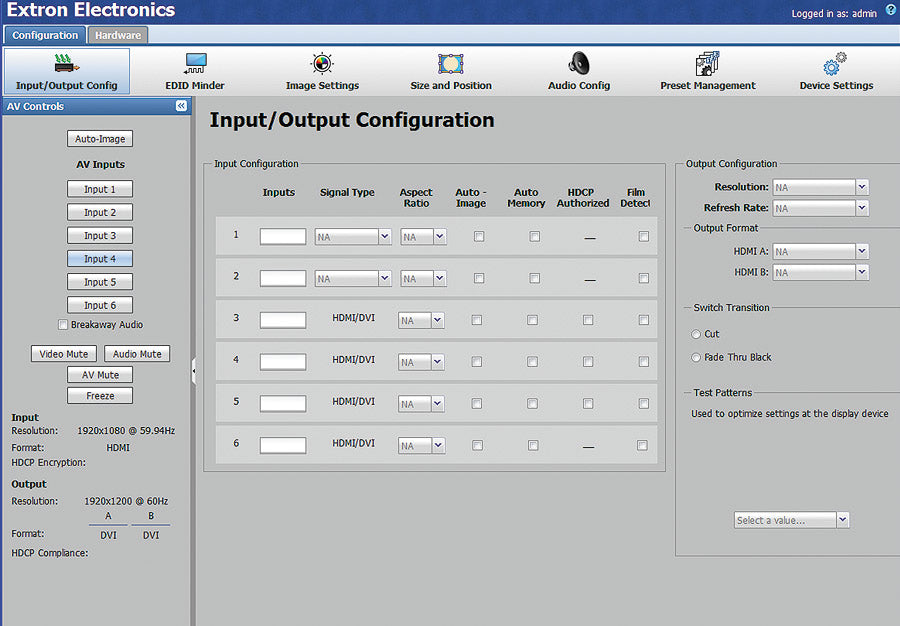Toggle Film Detect checkbox for input 4
The image size is (900, 626).
[643, 362]
